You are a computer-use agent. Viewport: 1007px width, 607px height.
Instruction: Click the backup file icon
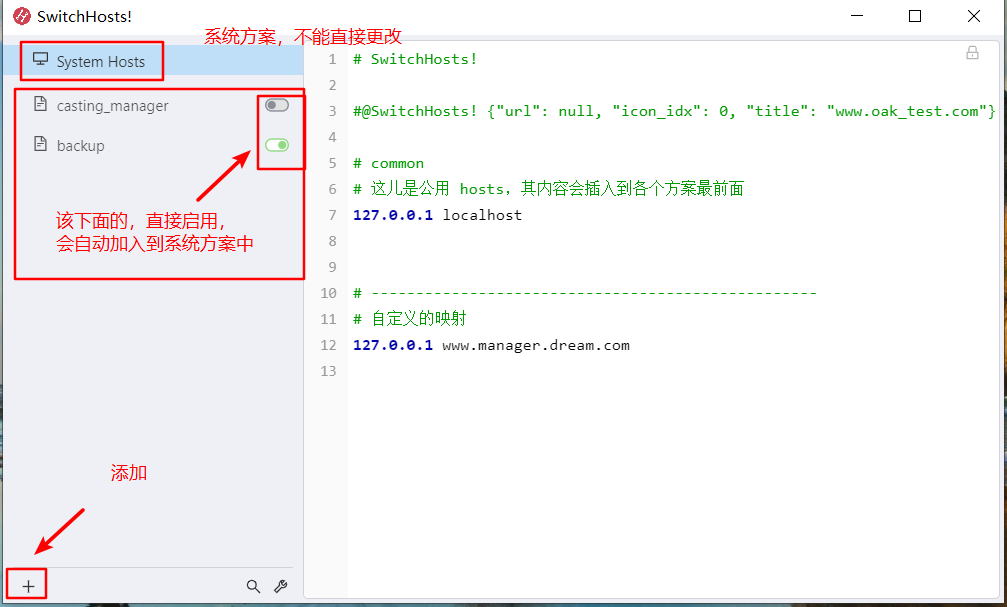(40, 144)
